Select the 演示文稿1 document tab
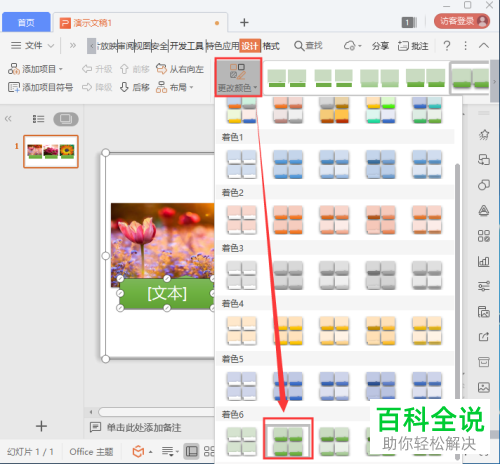 coord(140,23)
